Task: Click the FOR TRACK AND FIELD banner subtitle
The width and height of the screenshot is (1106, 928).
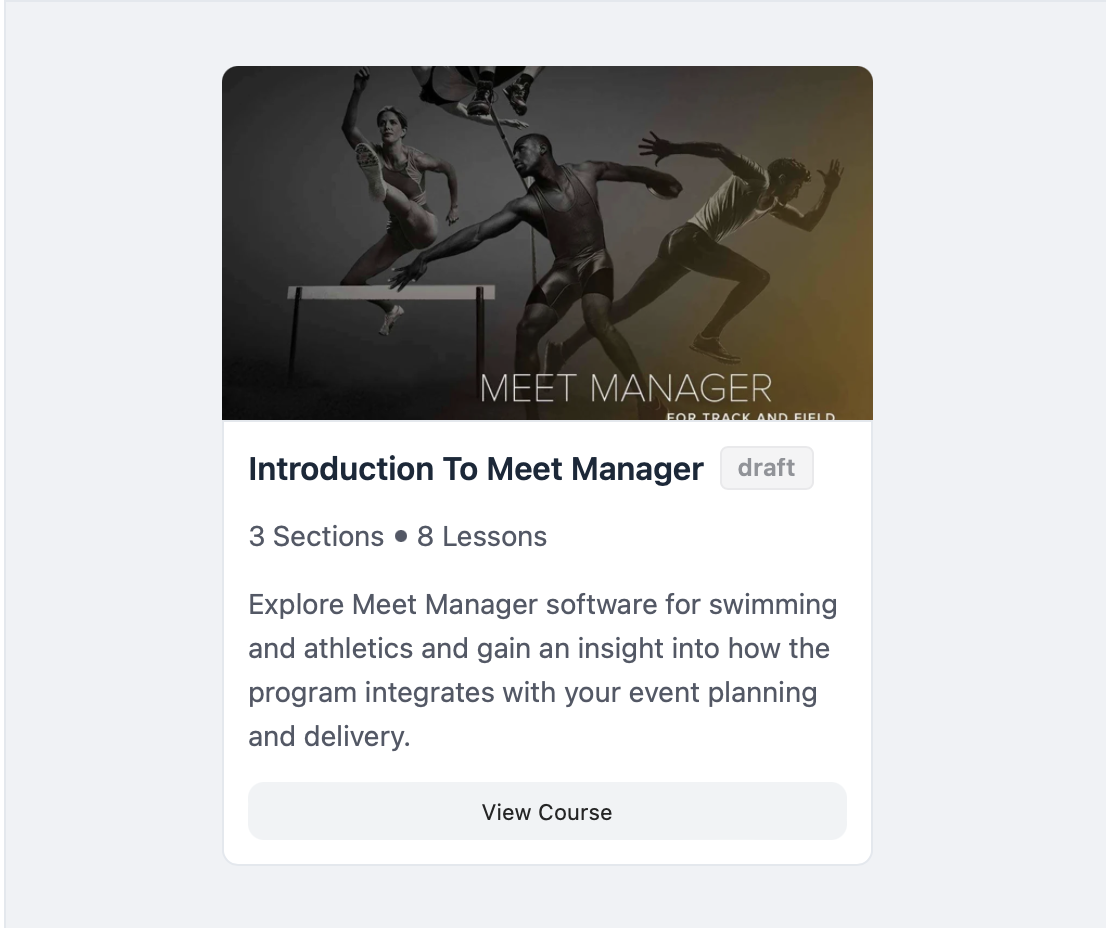Action: click(x=750, y=415)
